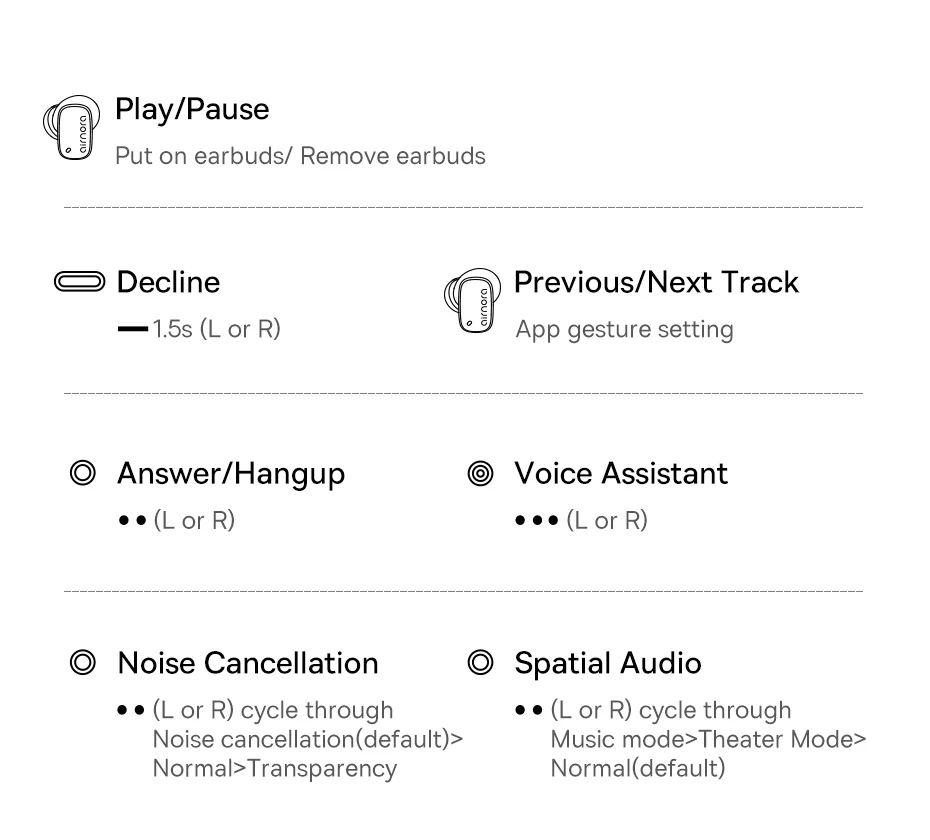Click the "Music mode>Theater Mode>" description line

point(708,740)
